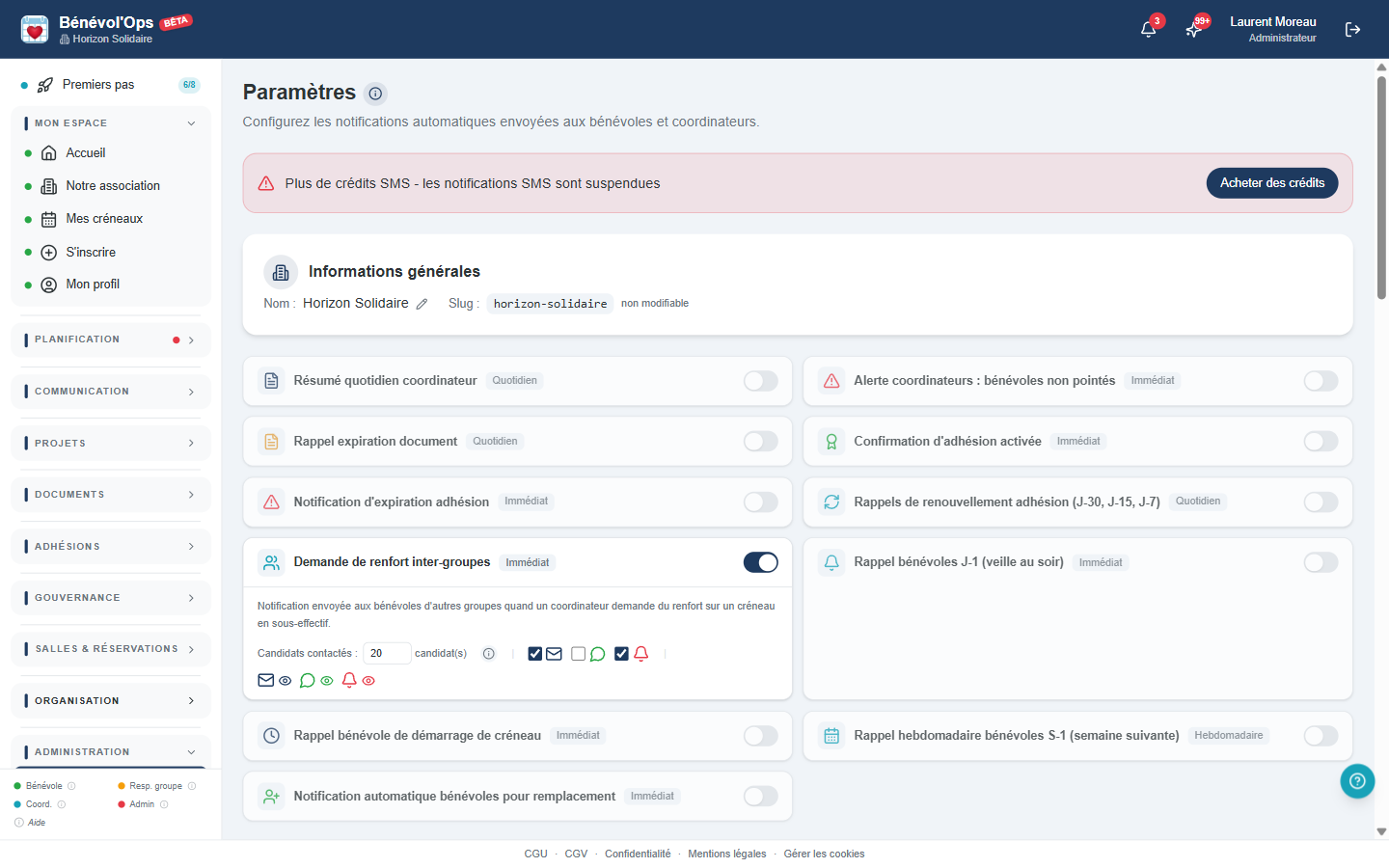Expand the Projets section

click(111, 444)
